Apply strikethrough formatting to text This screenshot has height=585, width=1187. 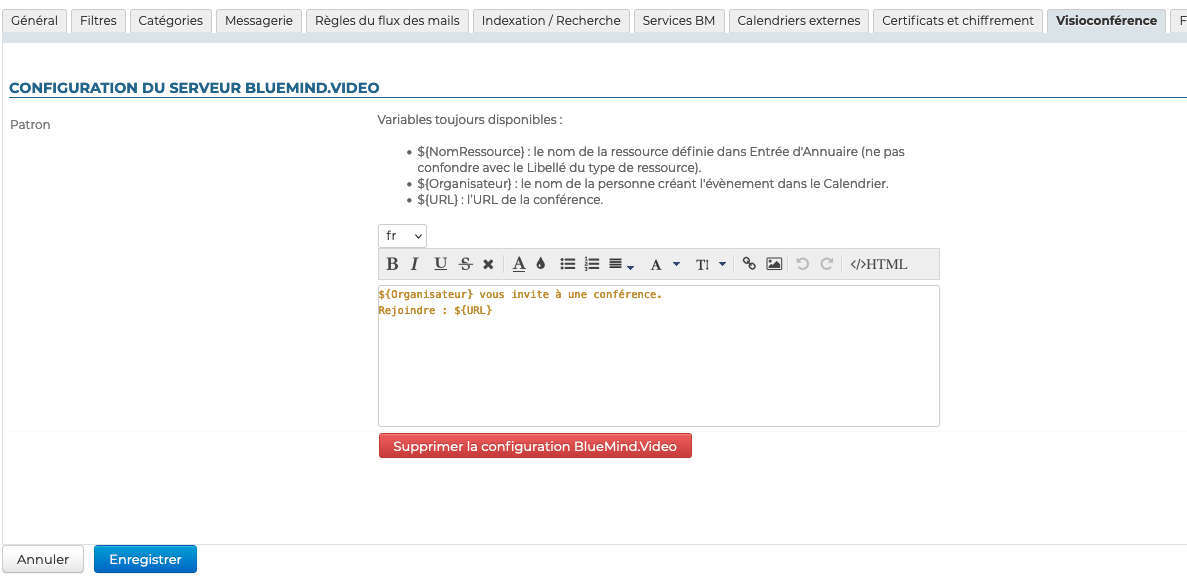point(465,264)
